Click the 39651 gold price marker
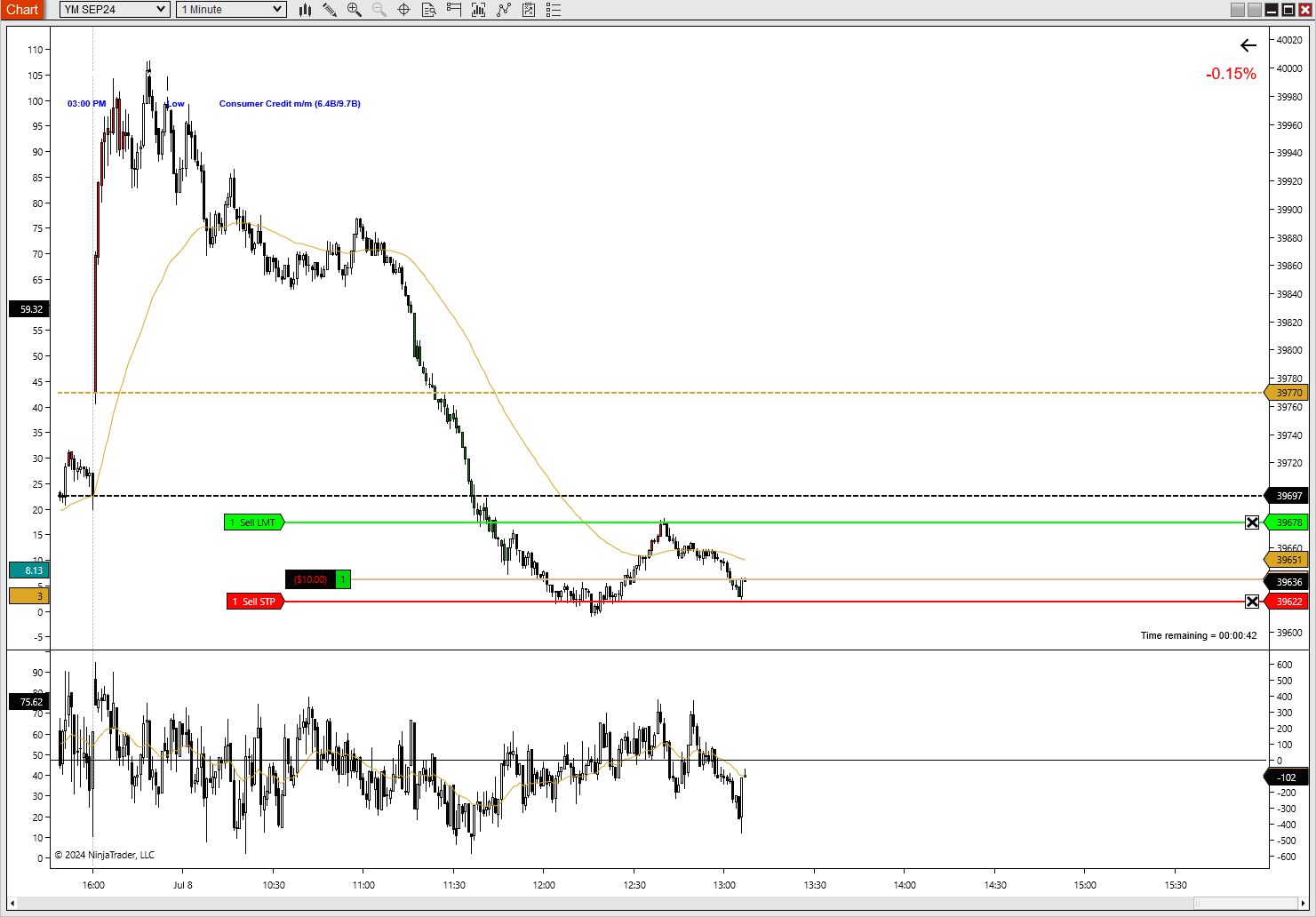1316x917 pixels. click(1288, 560)
